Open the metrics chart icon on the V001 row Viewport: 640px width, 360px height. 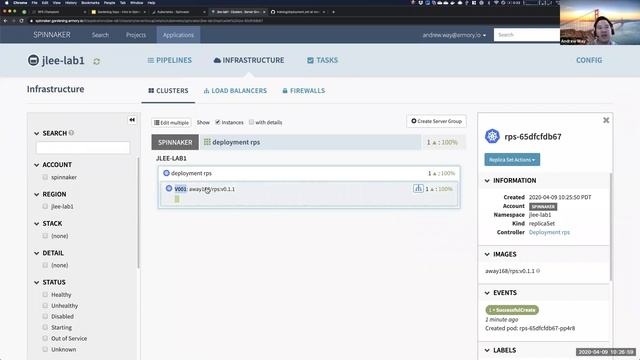(418, 189)
